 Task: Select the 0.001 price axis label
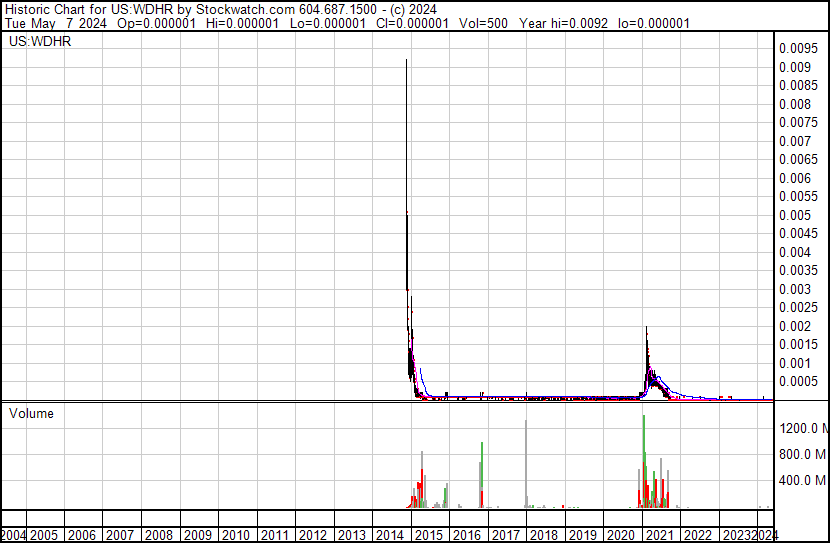[x=795, y=364]
